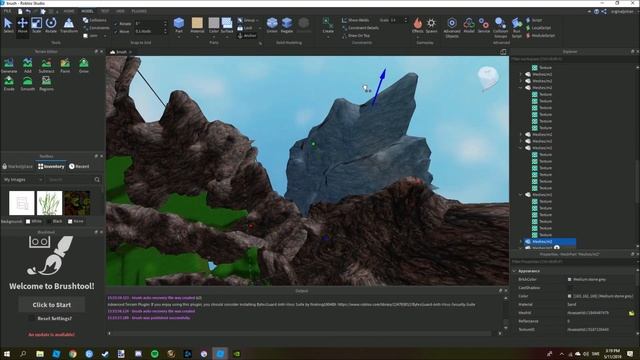
Task: Collapse the Appearance properties section
Action: tap(514, 271)
